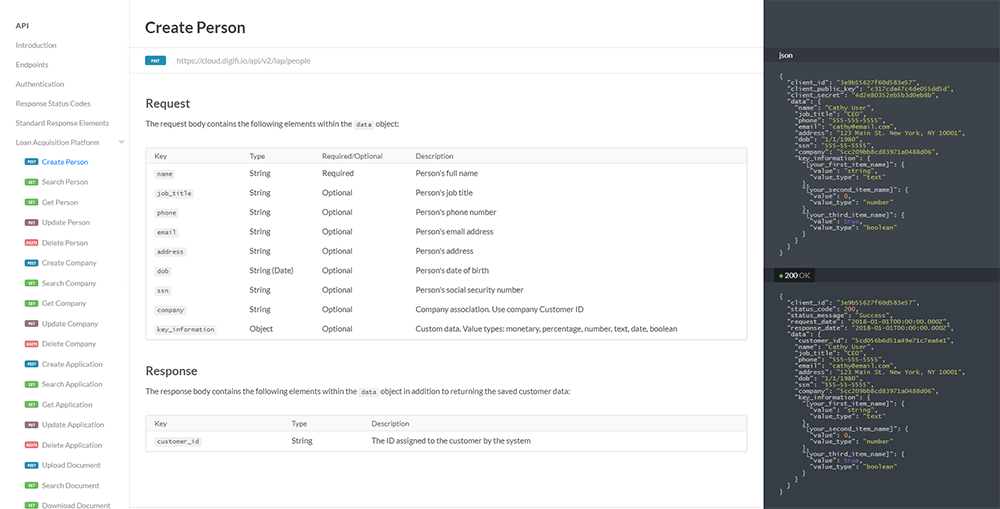The image size is (1000, 509).
Task: Click the PUT badge beside Update Company
Action: pyautogui.click(x=31, y=324)
